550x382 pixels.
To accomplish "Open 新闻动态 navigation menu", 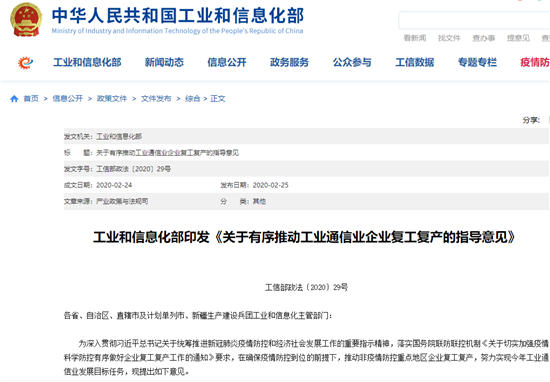I will (164, 62).
